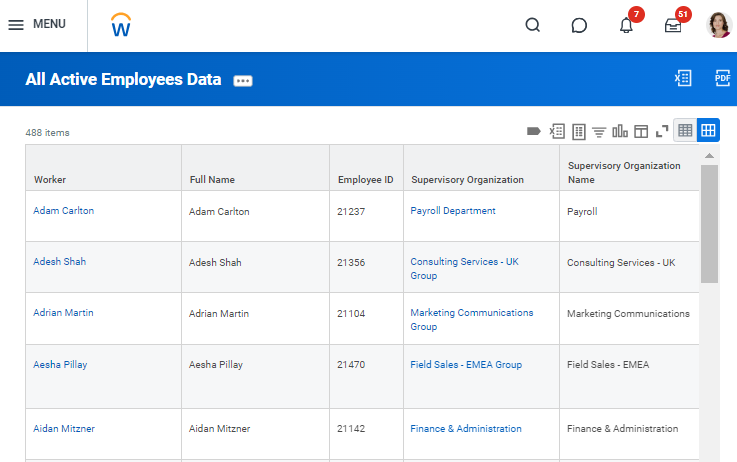The image size is (737, 462).
Task: Open the search magnifier icon
Action: (533, 25)
